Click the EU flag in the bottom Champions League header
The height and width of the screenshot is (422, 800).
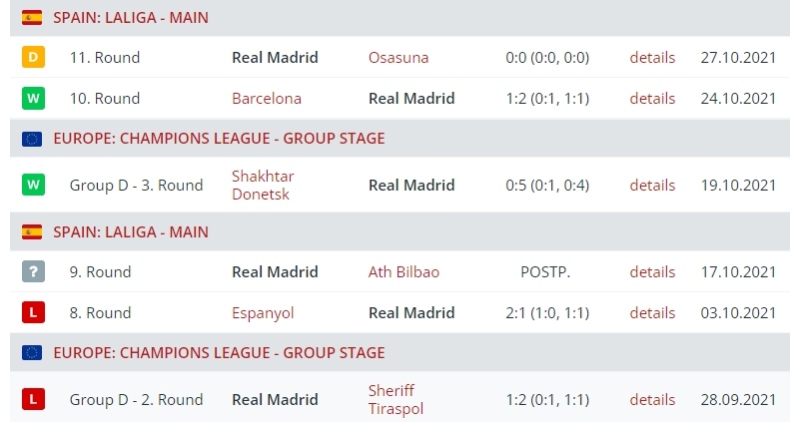pyautogui.click(x=32, y=353)
